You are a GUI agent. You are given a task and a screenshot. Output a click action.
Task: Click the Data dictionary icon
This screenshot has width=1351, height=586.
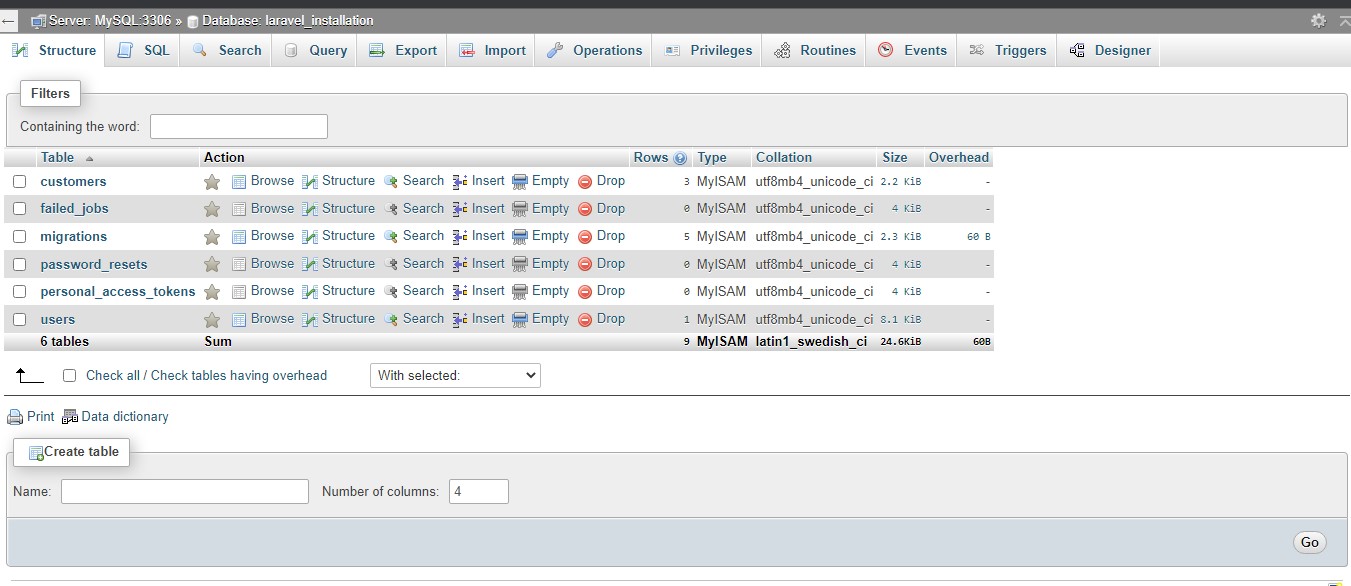70,417
